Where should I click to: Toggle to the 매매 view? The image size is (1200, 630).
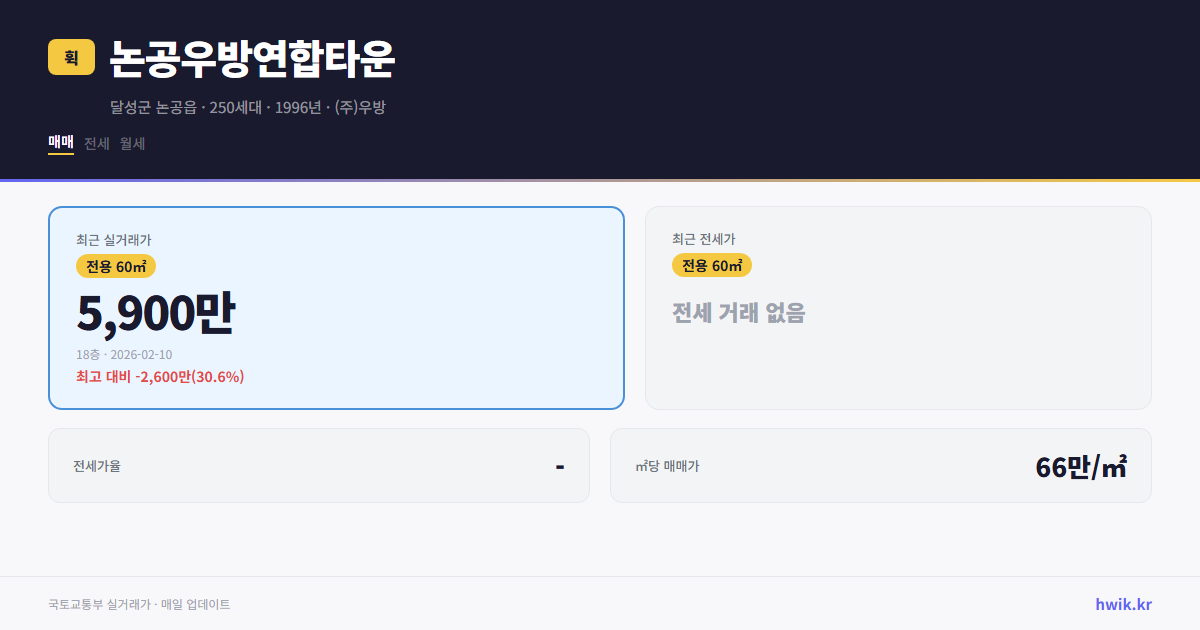pos(60,143)
